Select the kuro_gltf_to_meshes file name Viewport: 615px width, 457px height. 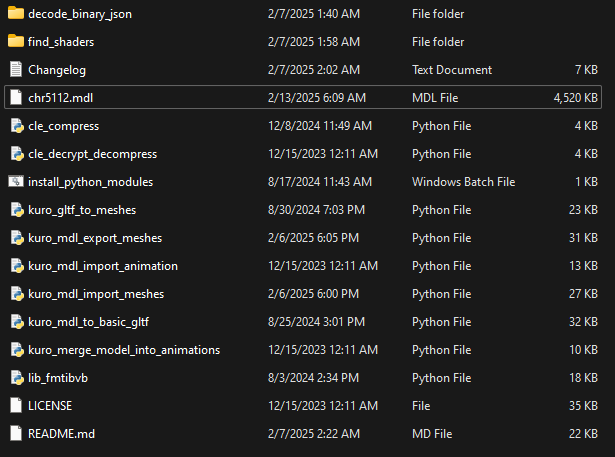pos(82,210)
